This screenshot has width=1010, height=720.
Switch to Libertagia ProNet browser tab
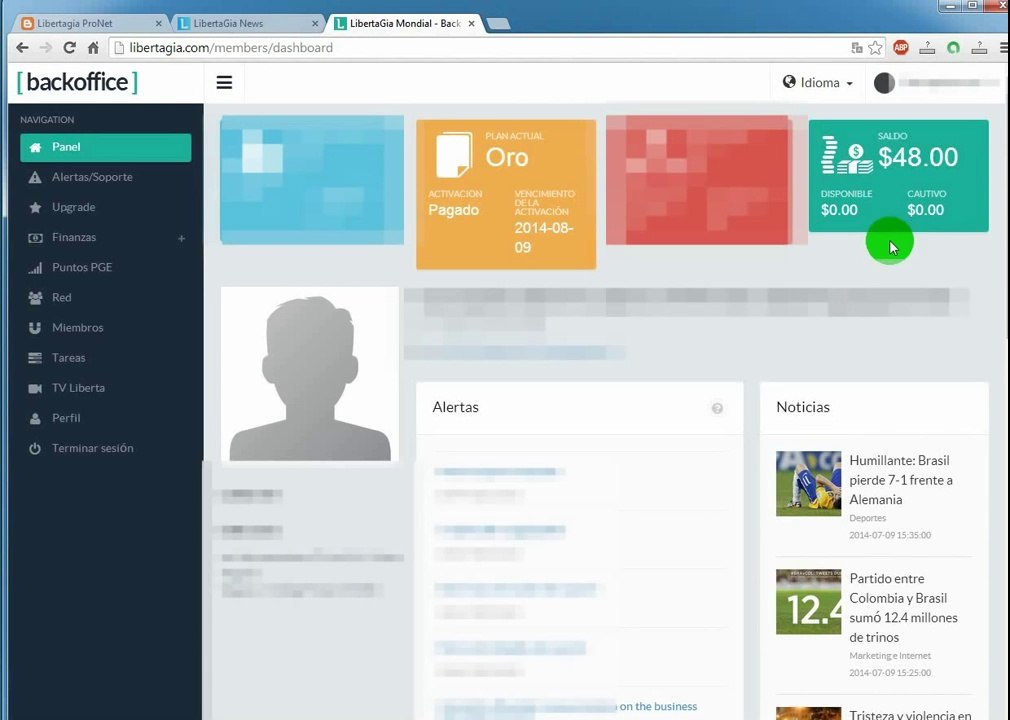(x=90, y=23)
